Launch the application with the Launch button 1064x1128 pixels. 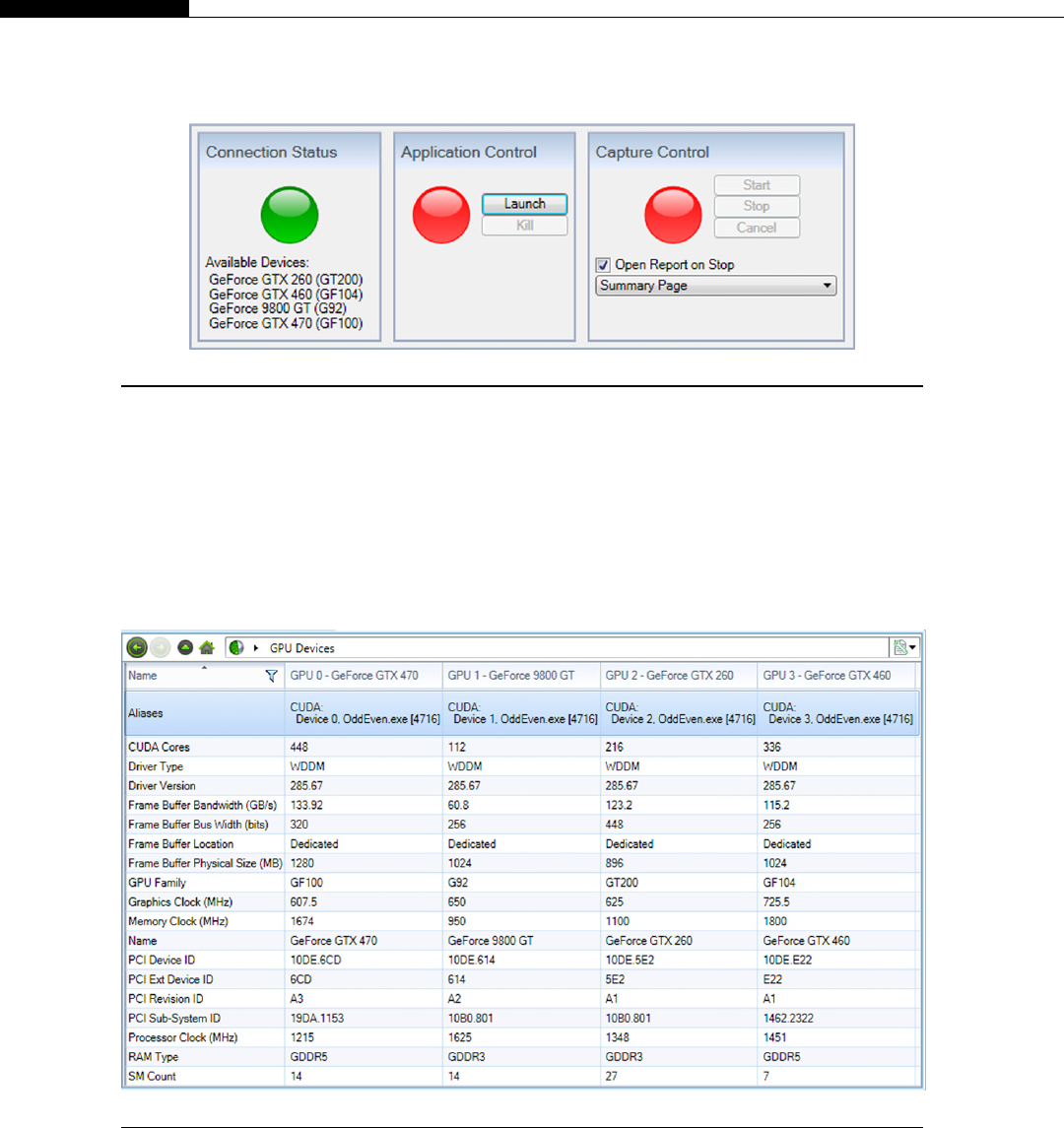[524, 204]
